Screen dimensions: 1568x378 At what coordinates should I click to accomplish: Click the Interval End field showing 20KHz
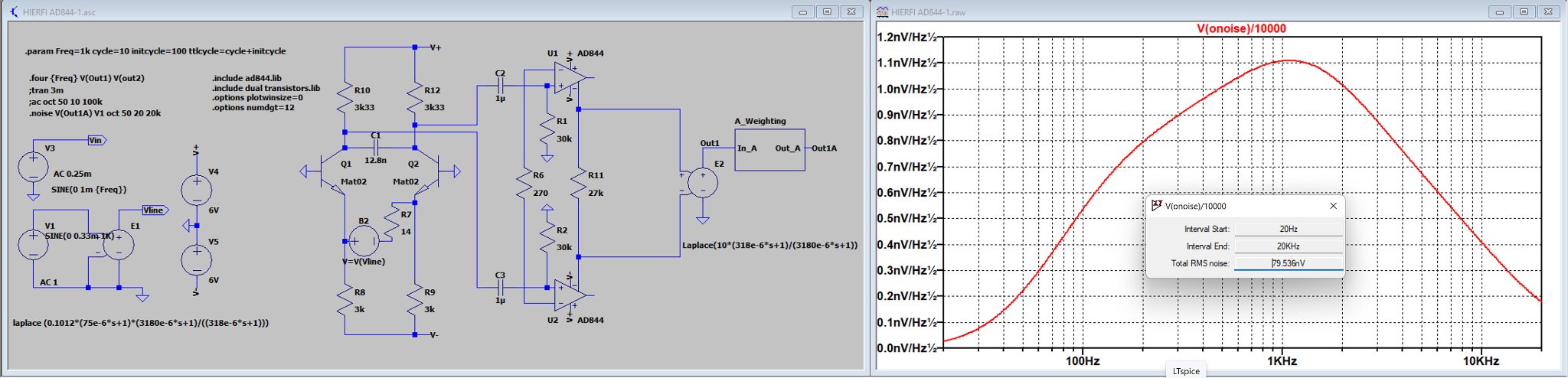click(x=1289, y=246)
